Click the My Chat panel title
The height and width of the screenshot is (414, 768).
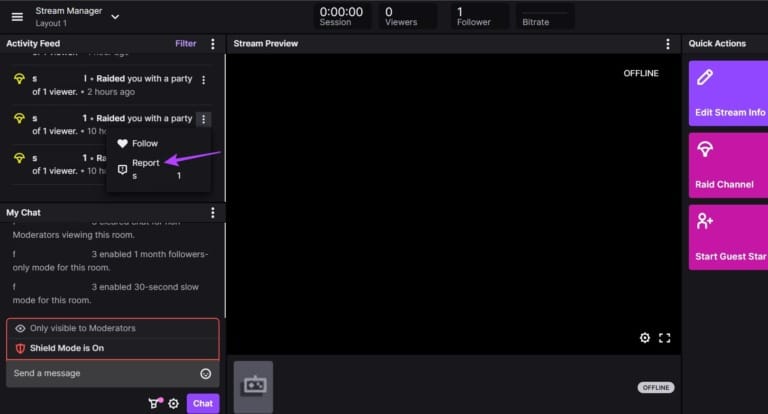point(23,213)
